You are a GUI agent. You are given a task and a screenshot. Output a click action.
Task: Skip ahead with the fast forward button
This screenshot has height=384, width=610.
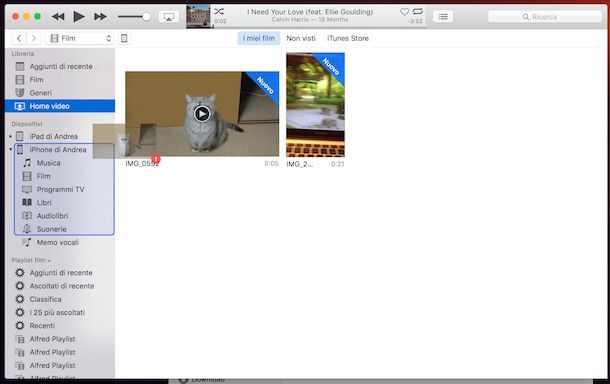(100, 16)
